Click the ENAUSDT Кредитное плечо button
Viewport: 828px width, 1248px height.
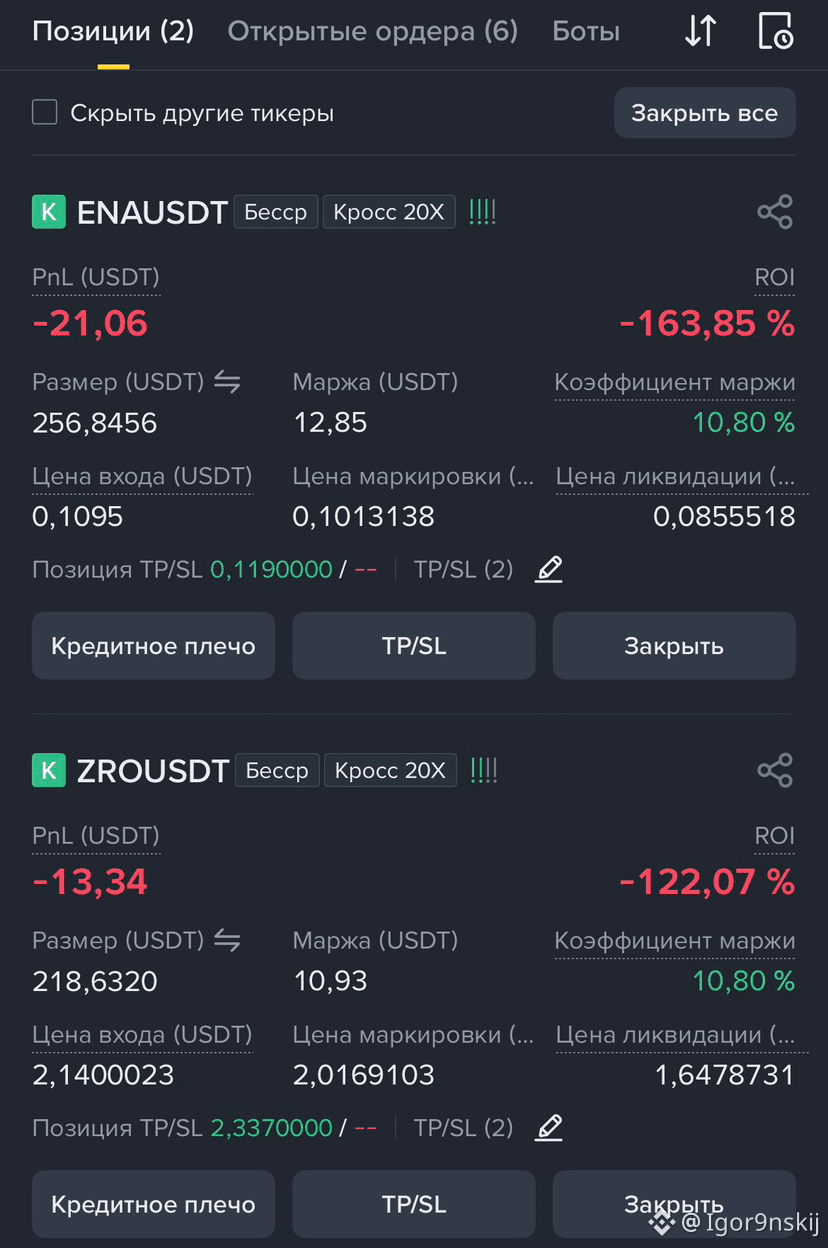153,646
